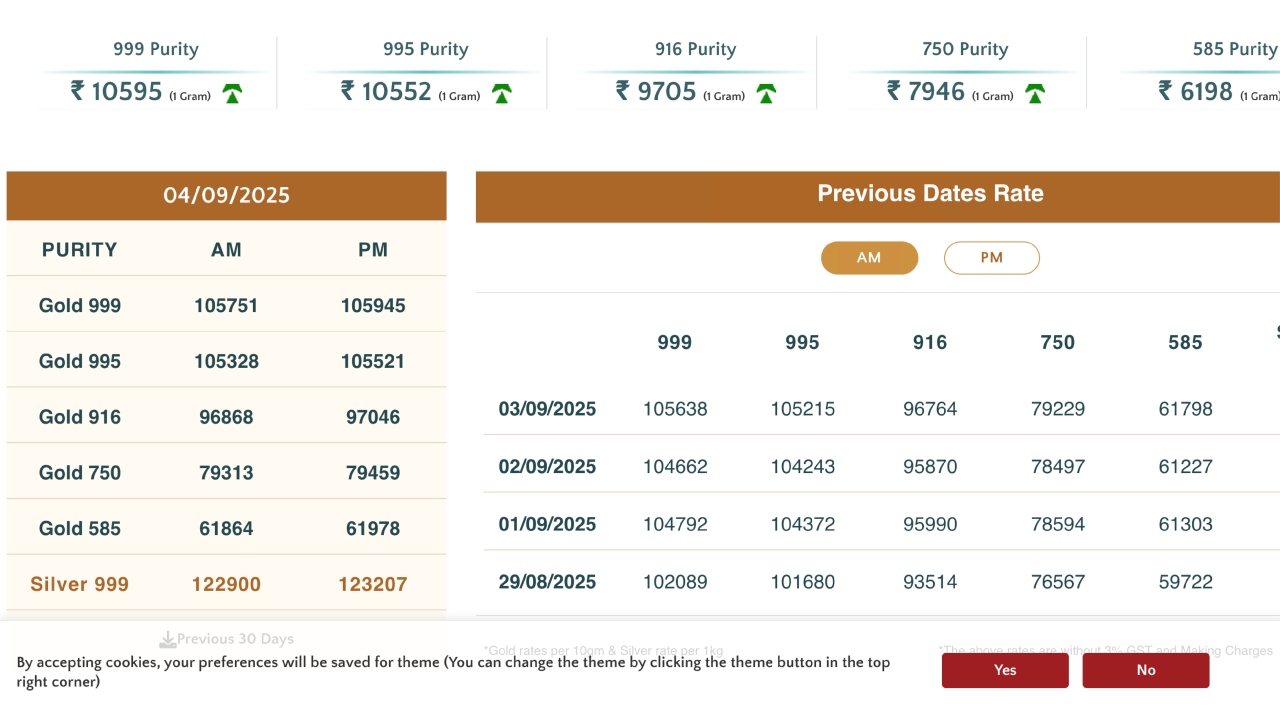Viewport: 1280px width, 720px height.
Task: Click the ₹ 10595 price under 999 Purity
Action: (x=117, y=92)
